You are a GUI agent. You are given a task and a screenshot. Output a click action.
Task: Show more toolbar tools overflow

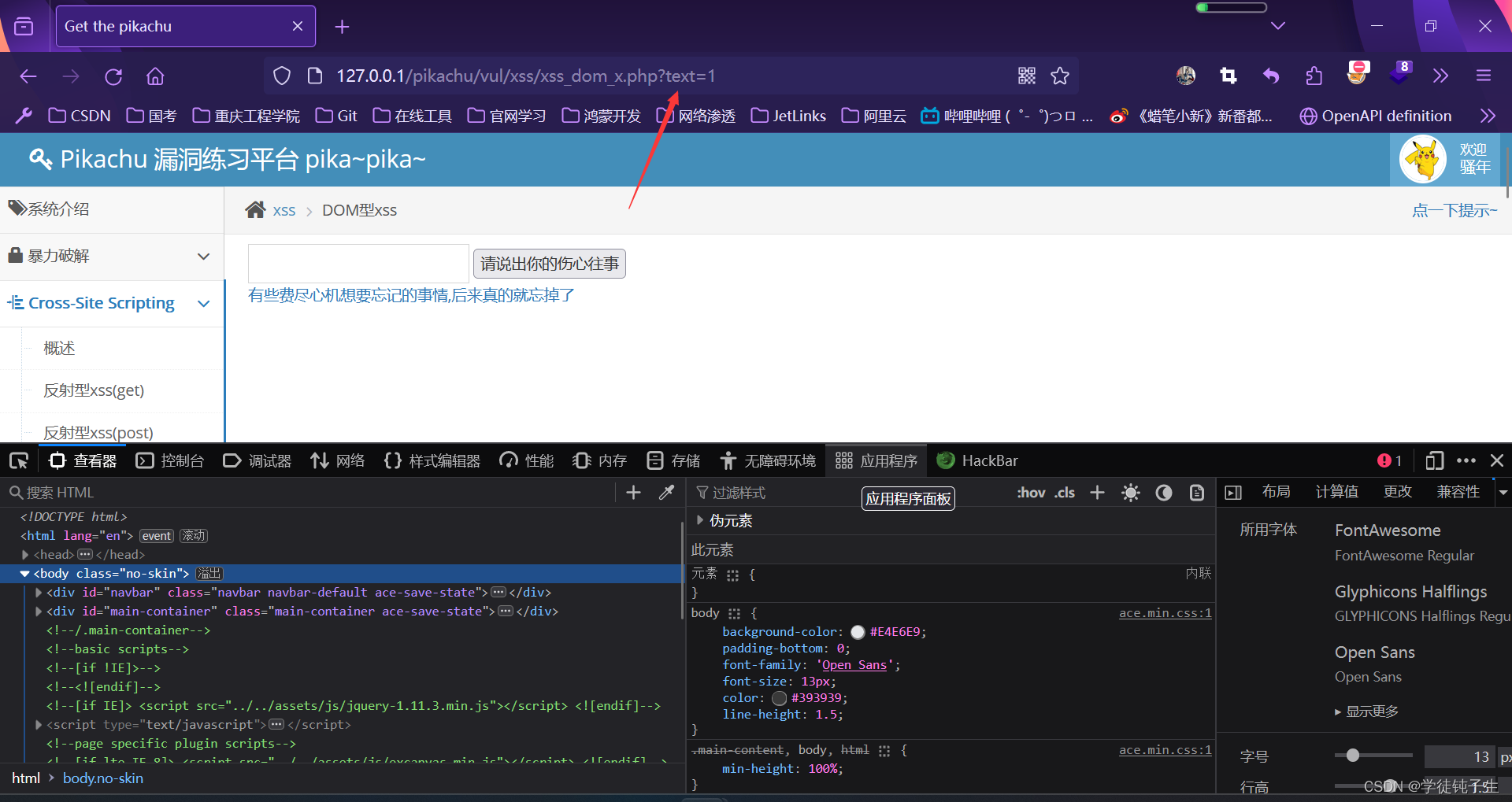[1440, 76]
